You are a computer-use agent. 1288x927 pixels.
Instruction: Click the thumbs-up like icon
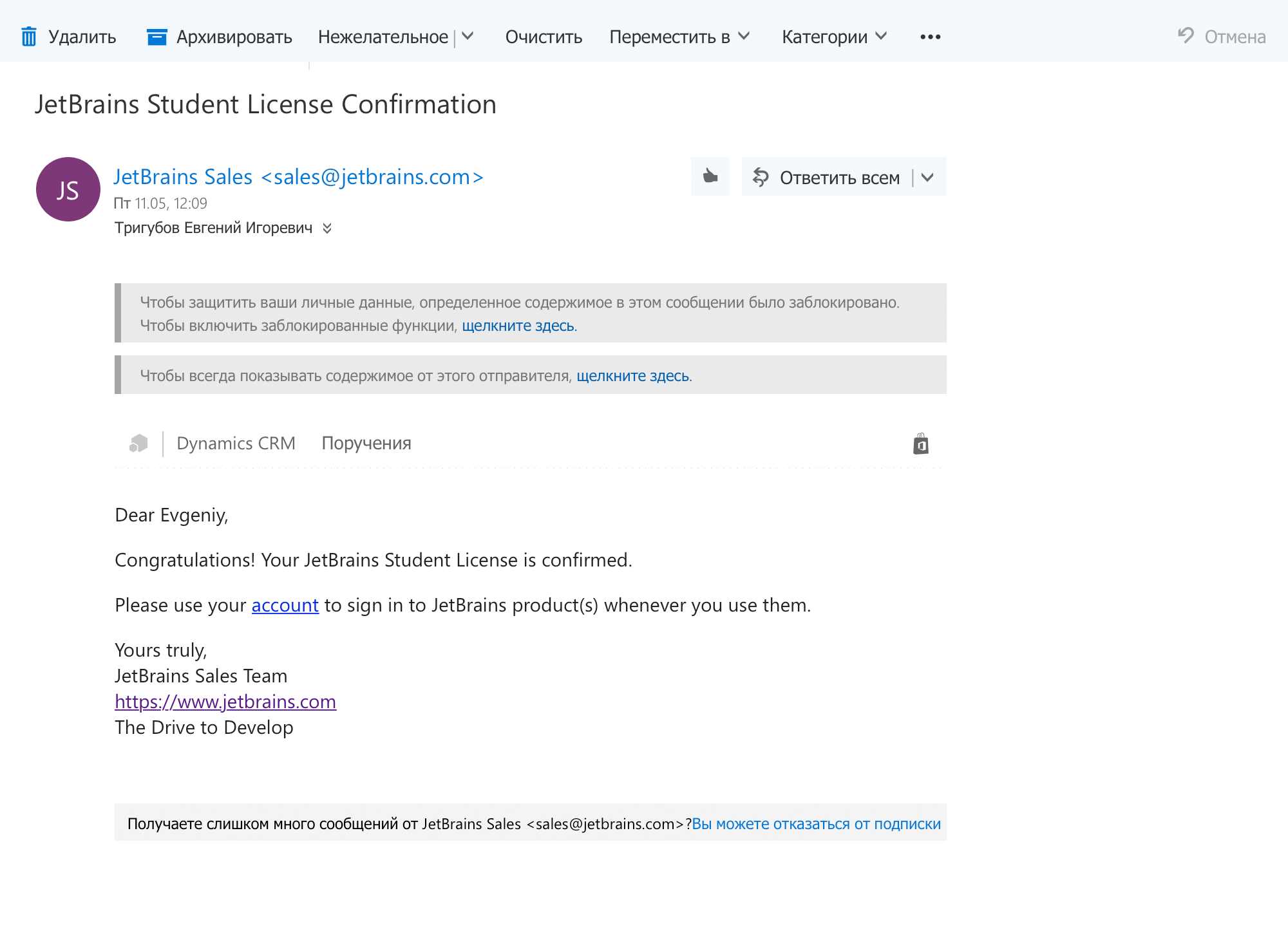point(710,176)
